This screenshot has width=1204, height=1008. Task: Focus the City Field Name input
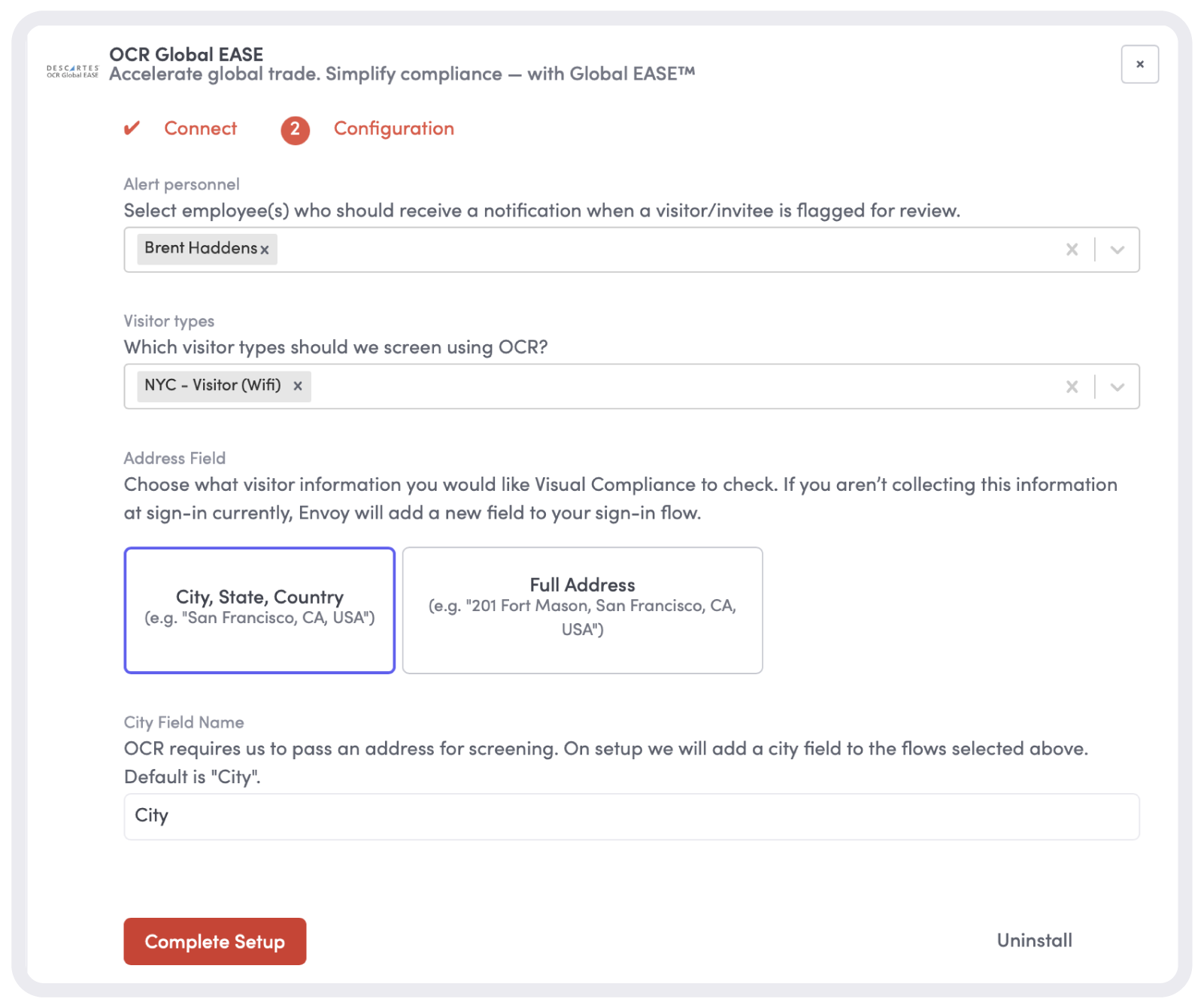pyautogui.click(x=632, y=816)
